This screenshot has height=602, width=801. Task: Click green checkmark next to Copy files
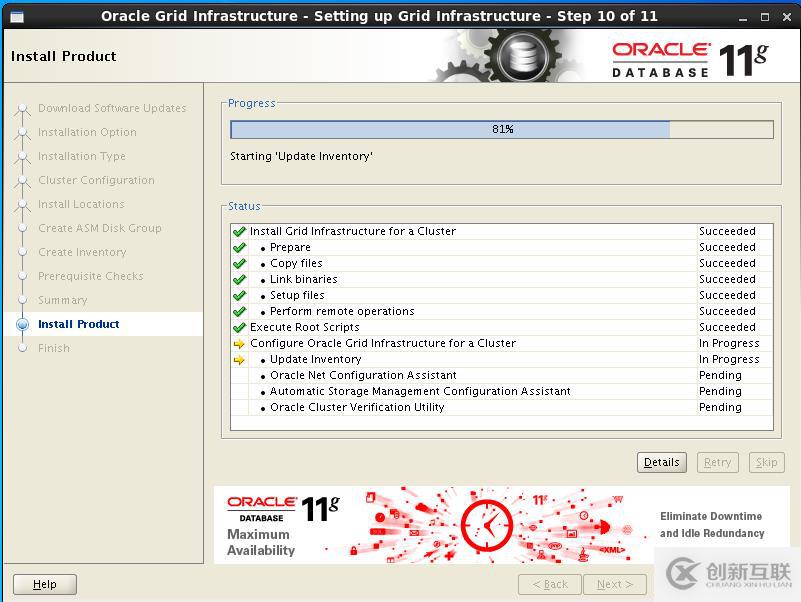pos(239,264)
